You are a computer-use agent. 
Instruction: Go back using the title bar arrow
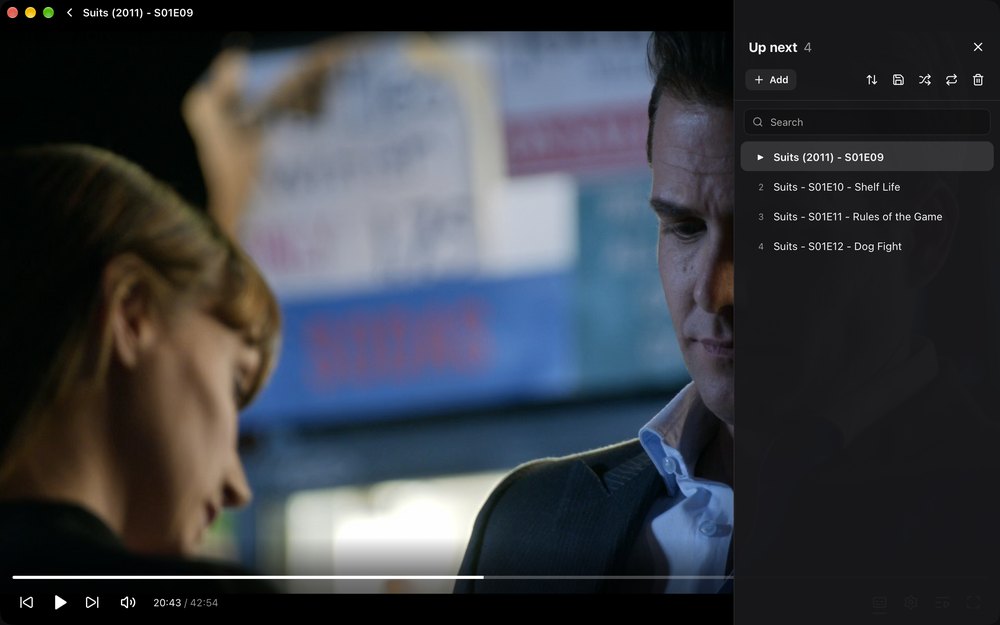70,13
